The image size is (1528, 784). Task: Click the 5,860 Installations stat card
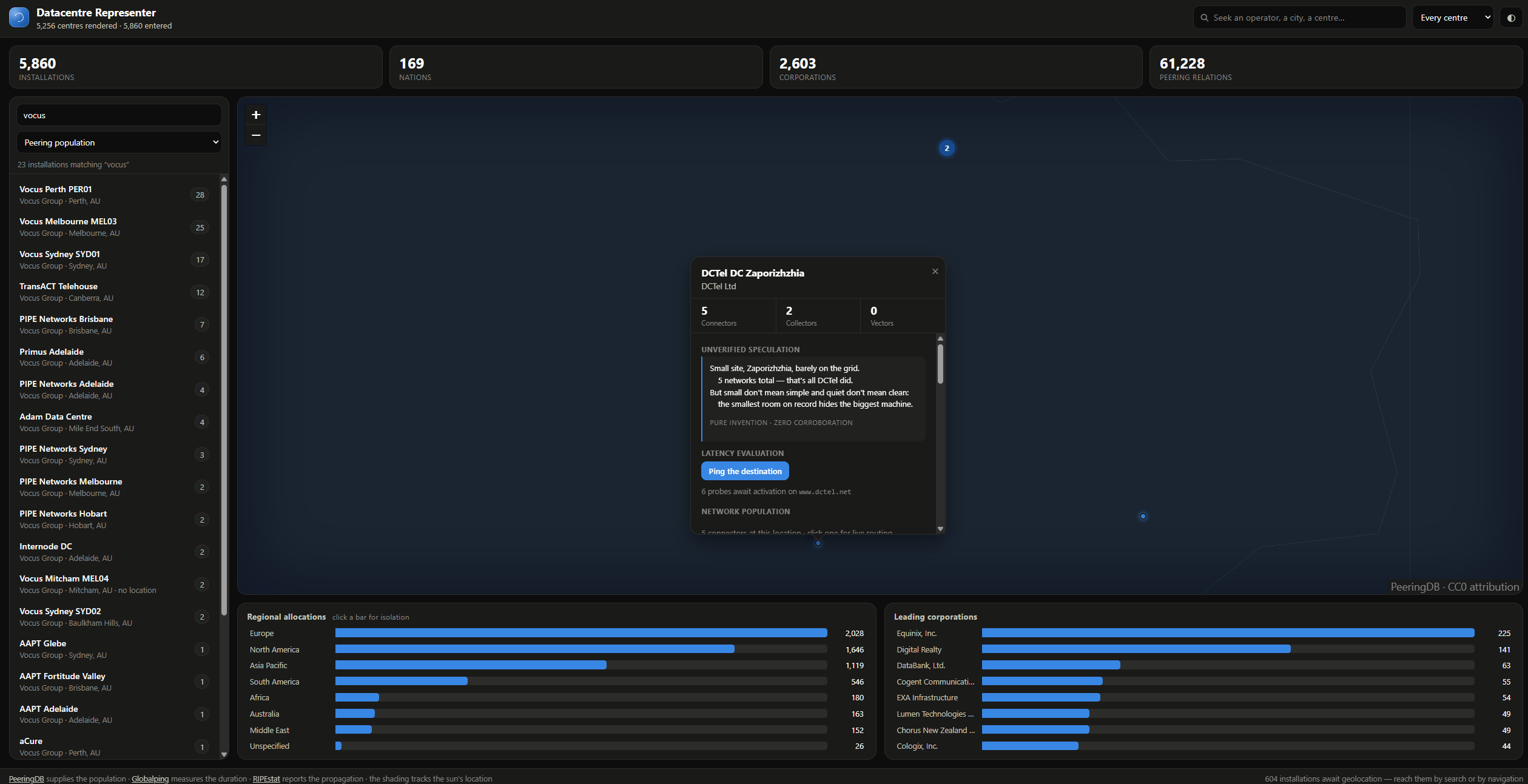[x=196, y=67]
